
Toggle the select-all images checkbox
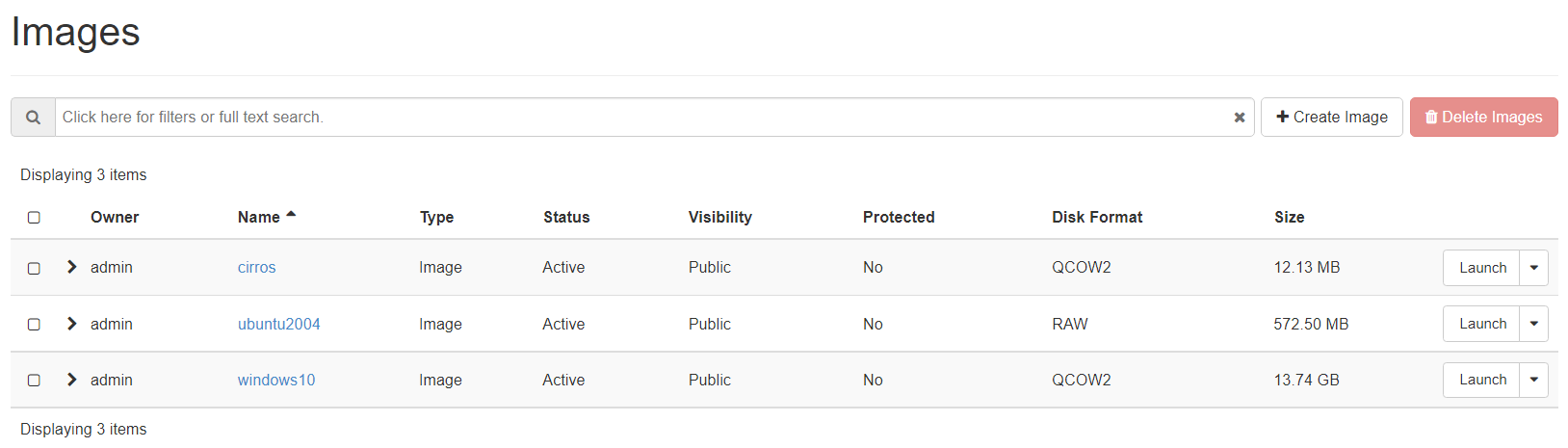(x=34, y=218)
